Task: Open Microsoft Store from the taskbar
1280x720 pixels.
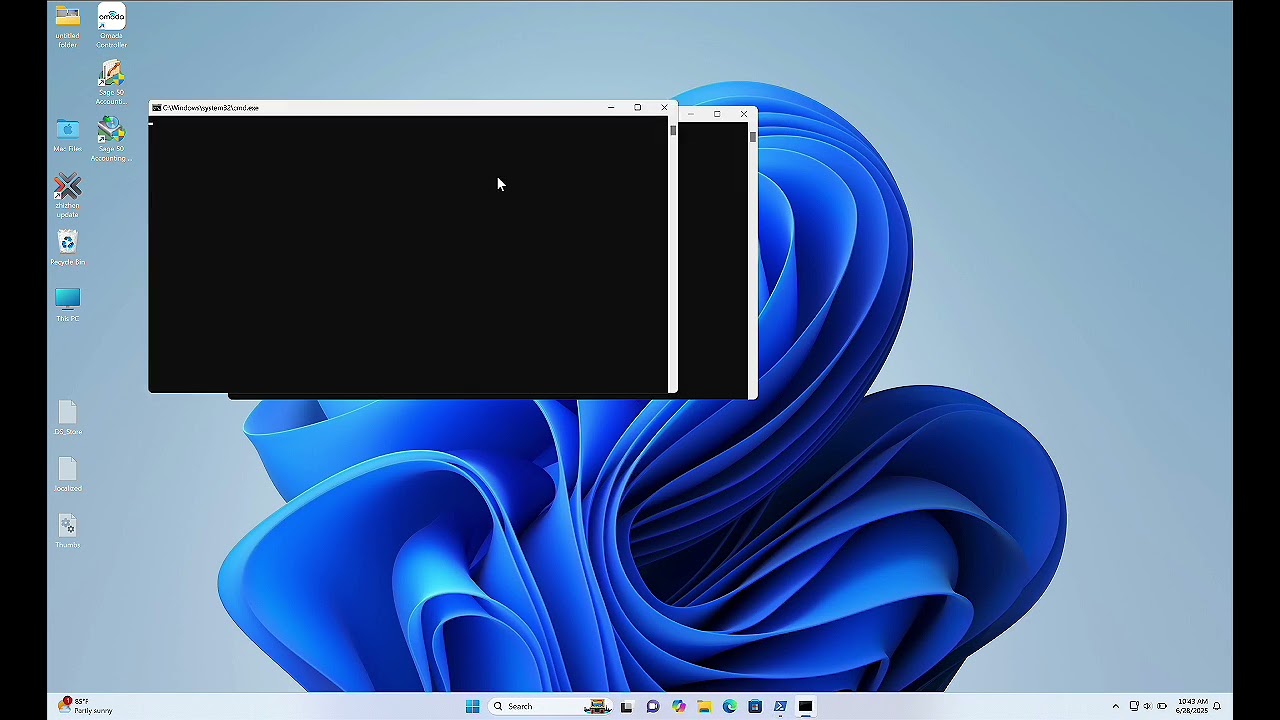Action: [755, 706]
